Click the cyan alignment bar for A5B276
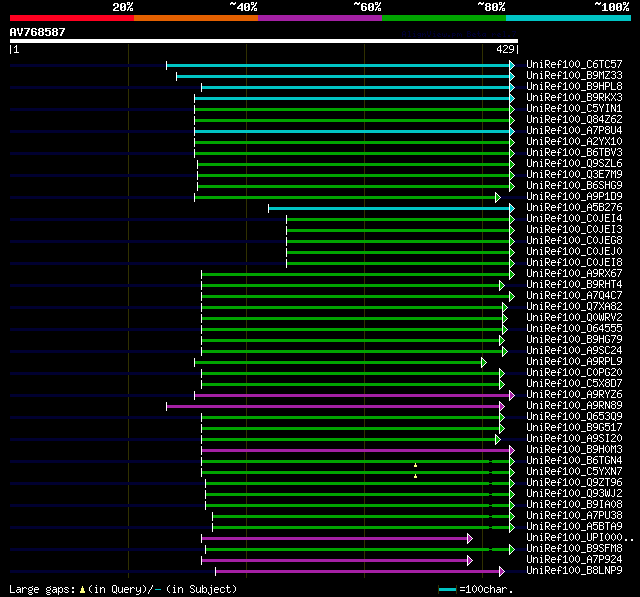640x597 pixels. pos(389,209)
